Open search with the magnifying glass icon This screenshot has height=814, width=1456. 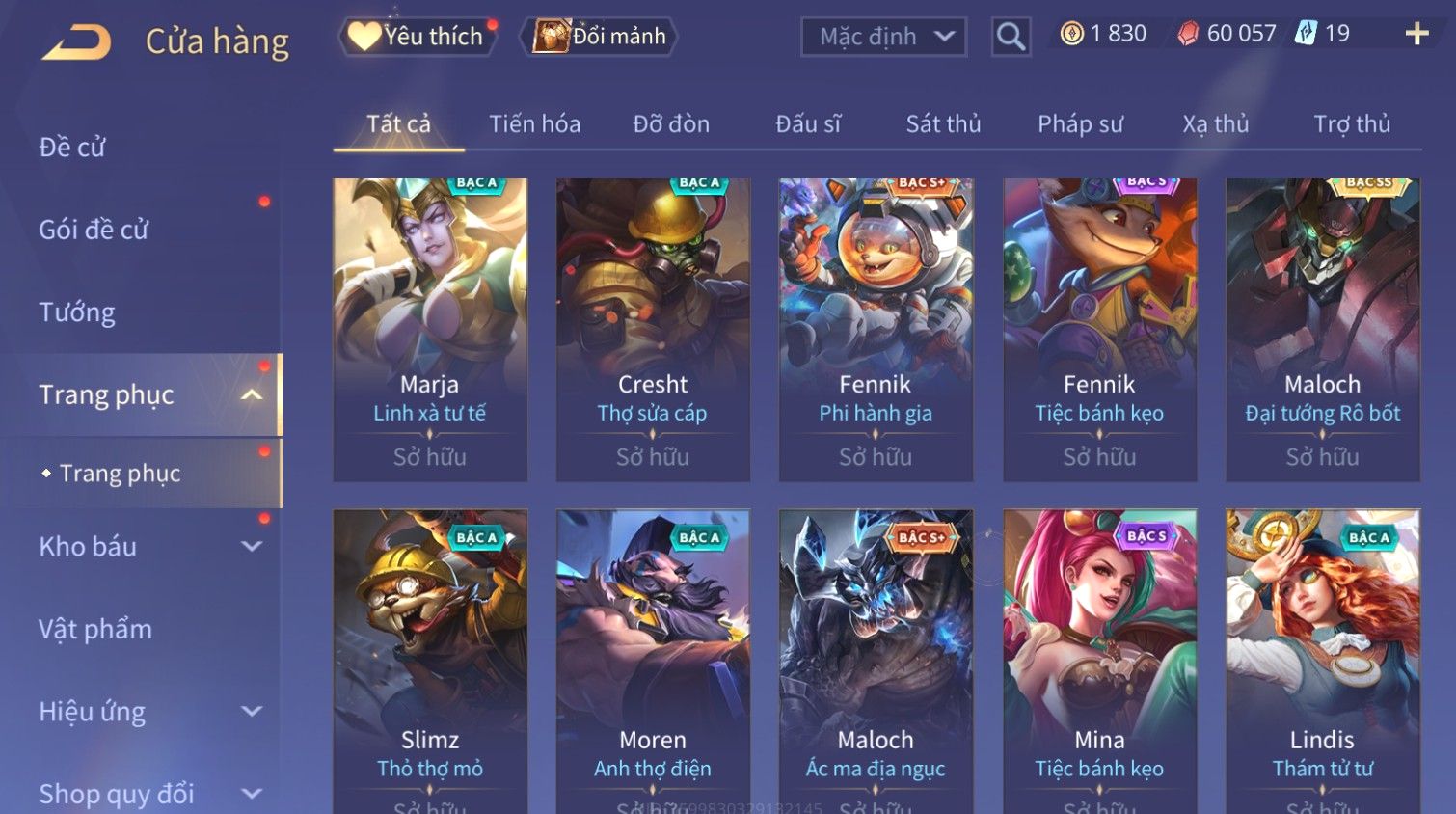click(1011, 37)
